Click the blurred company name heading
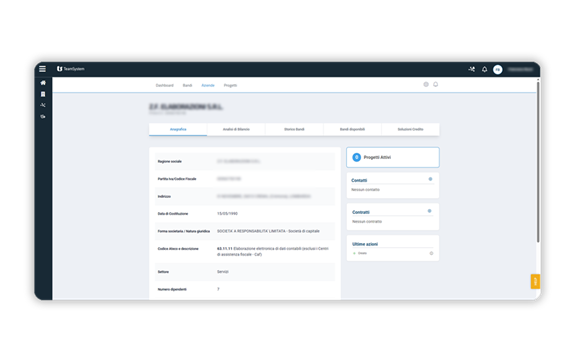576x362 pixels. [x=186, y=107]
